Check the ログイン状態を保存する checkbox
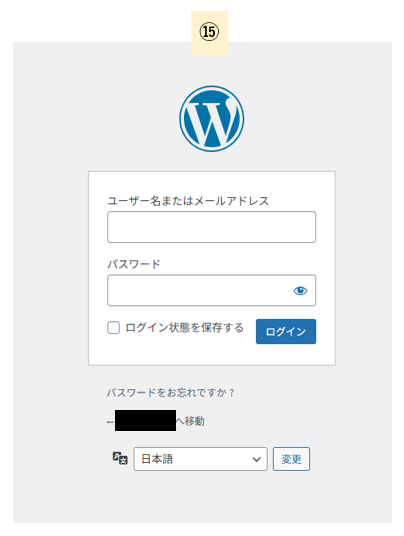 pos(113,327)
